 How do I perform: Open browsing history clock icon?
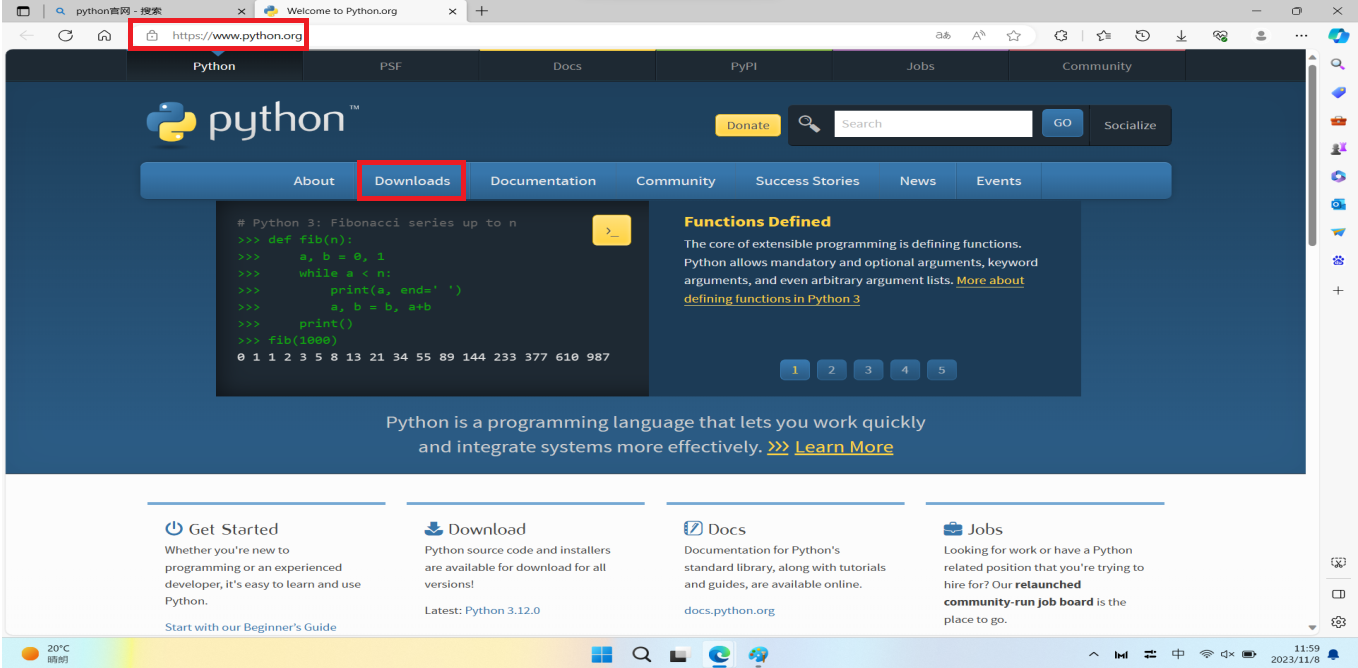1142,35
